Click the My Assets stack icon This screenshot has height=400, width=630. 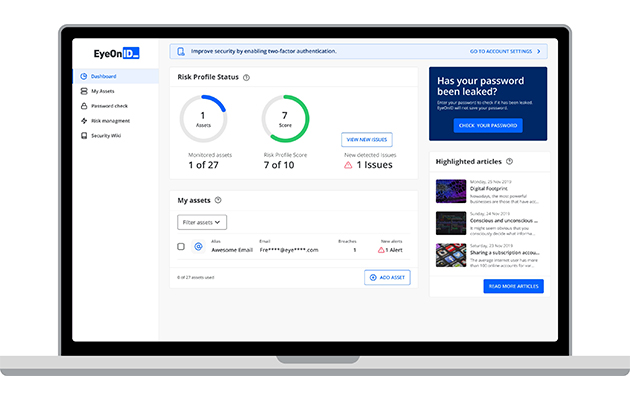pos(84,91)
